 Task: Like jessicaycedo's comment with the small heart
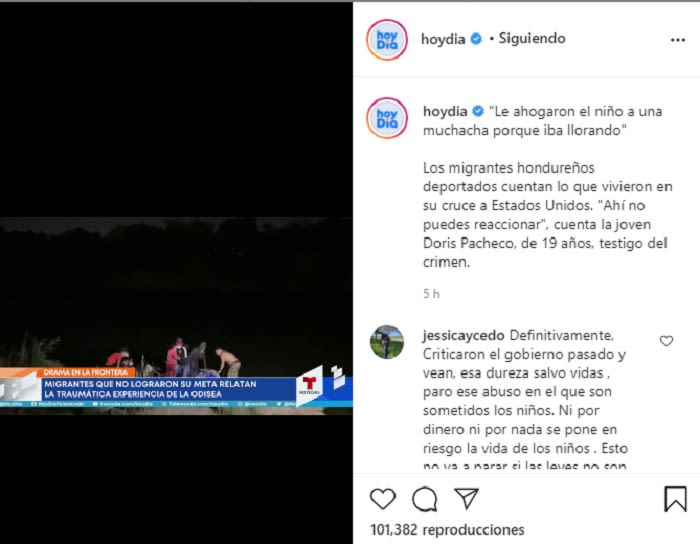click(666, 341)
